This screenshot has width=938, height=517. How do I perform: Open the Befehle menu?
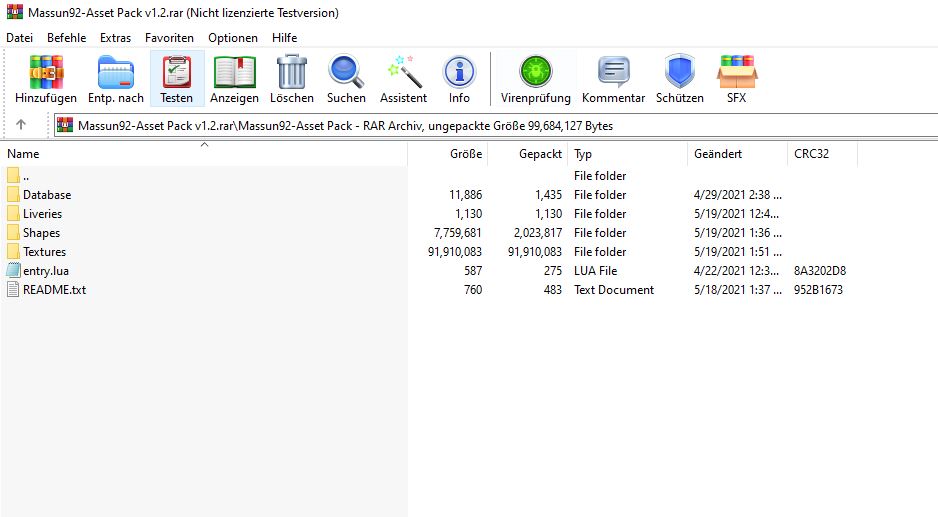pos(66,38)
